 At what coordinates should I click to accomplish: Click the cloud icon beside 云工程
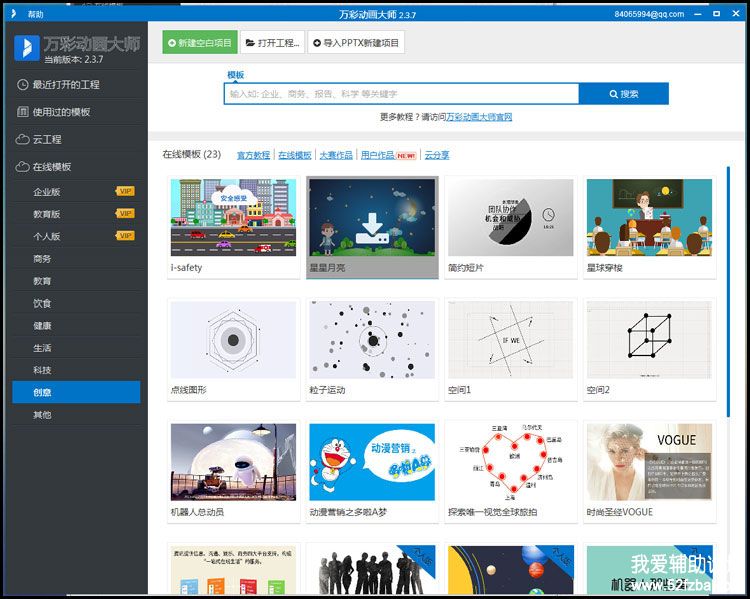pyautogui.click(x=23, y=140)
